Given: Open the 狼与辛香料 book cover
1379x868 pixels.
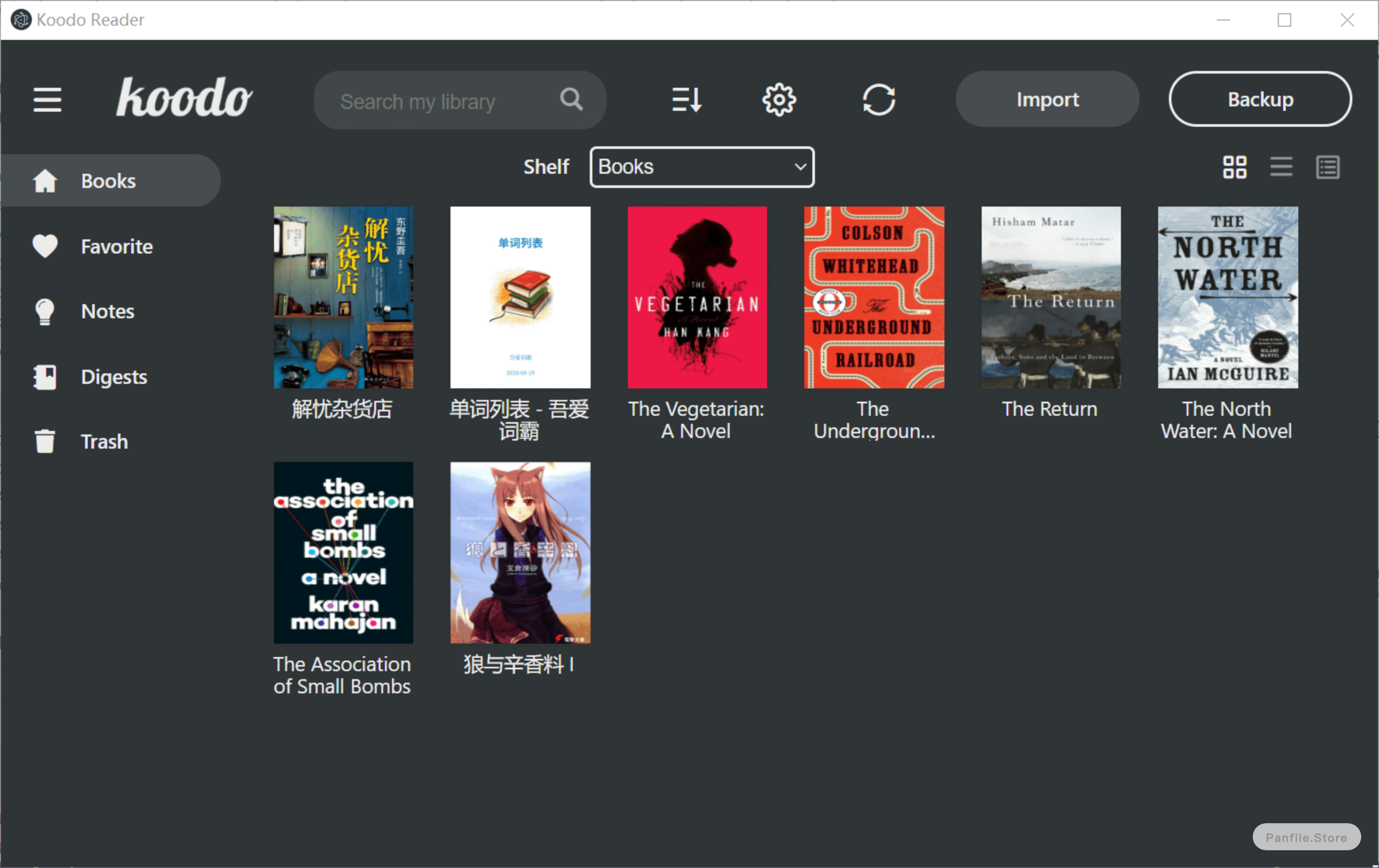Looking at the screenshot, I should (x=520, y=552).
